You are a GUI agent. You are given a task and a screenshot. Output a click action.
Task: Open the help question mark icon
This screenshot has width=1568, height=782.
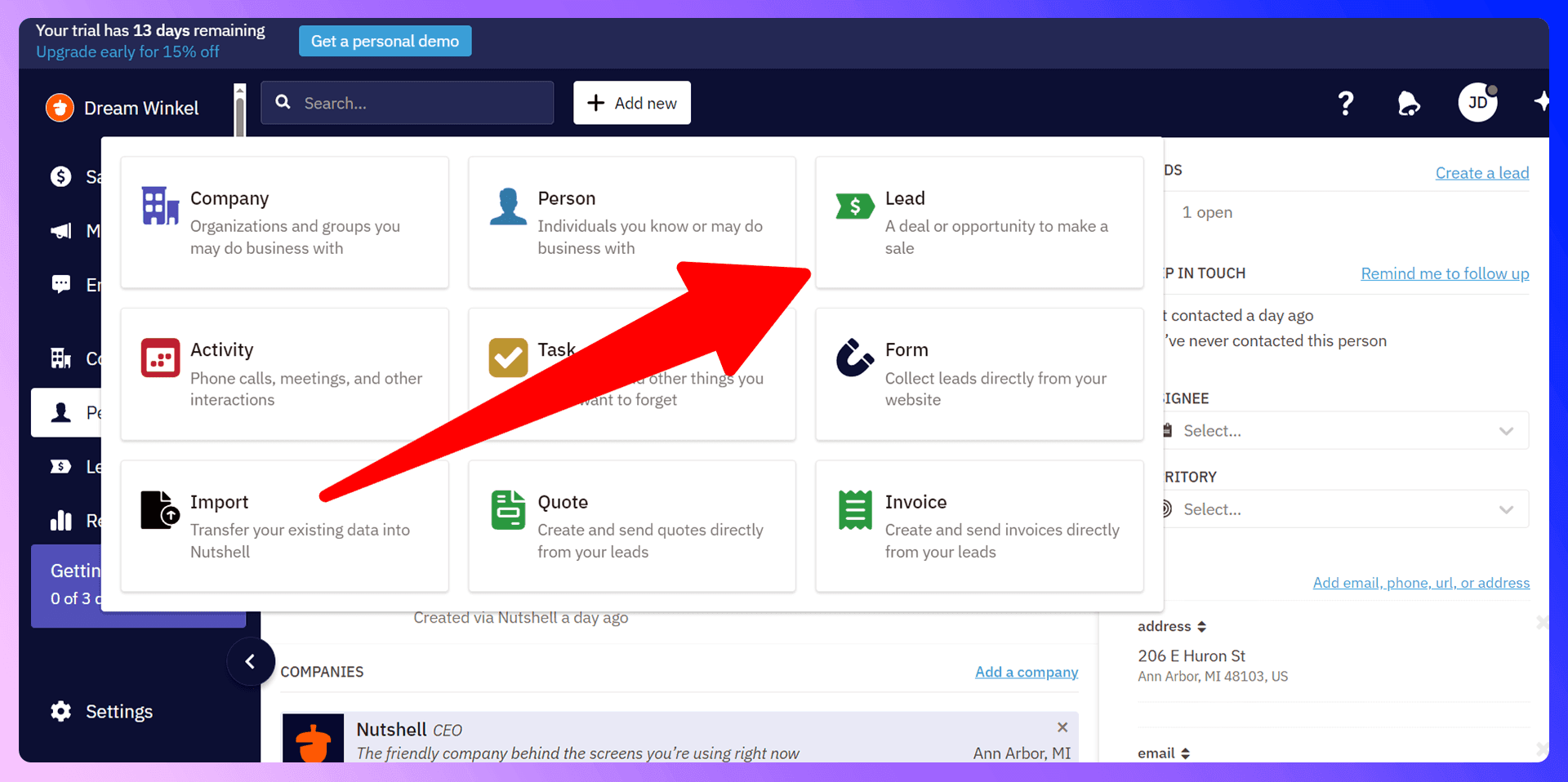tap(1346, 103)
